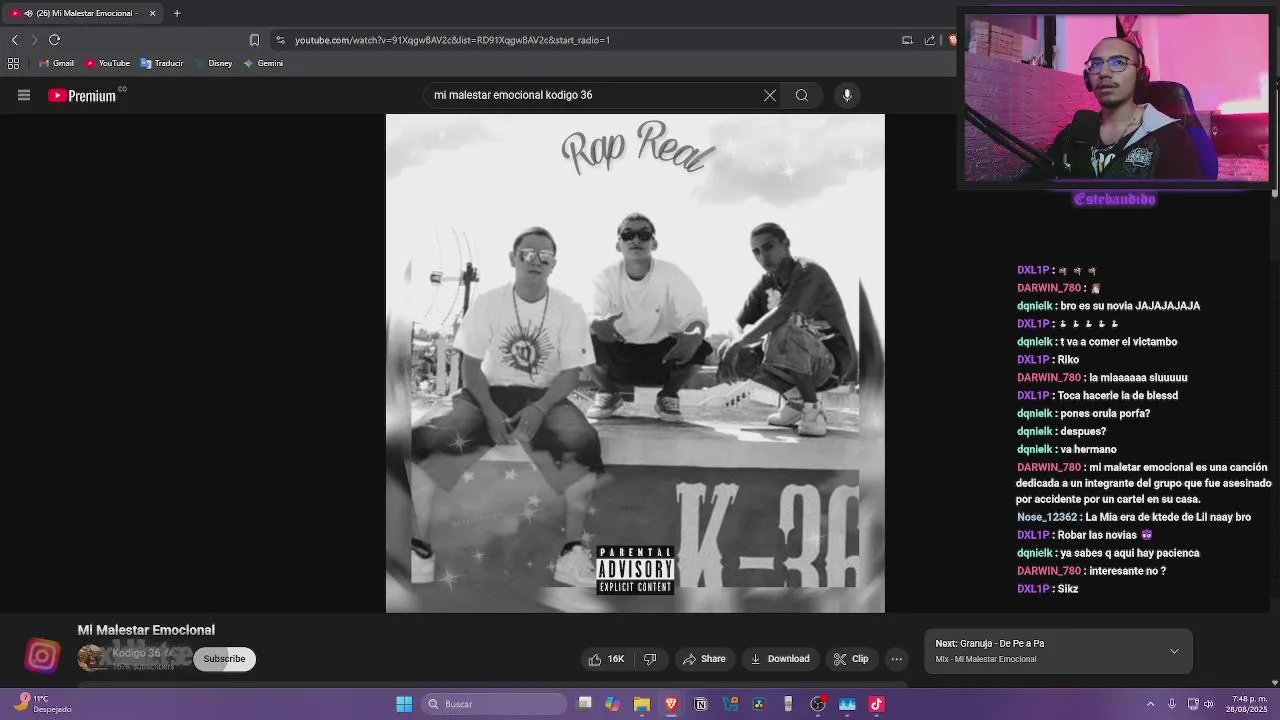The height and width of the screenshot is (720, 1280).
Task: Expand the Next mix playlist panel
Action: tap(1174, 651)
